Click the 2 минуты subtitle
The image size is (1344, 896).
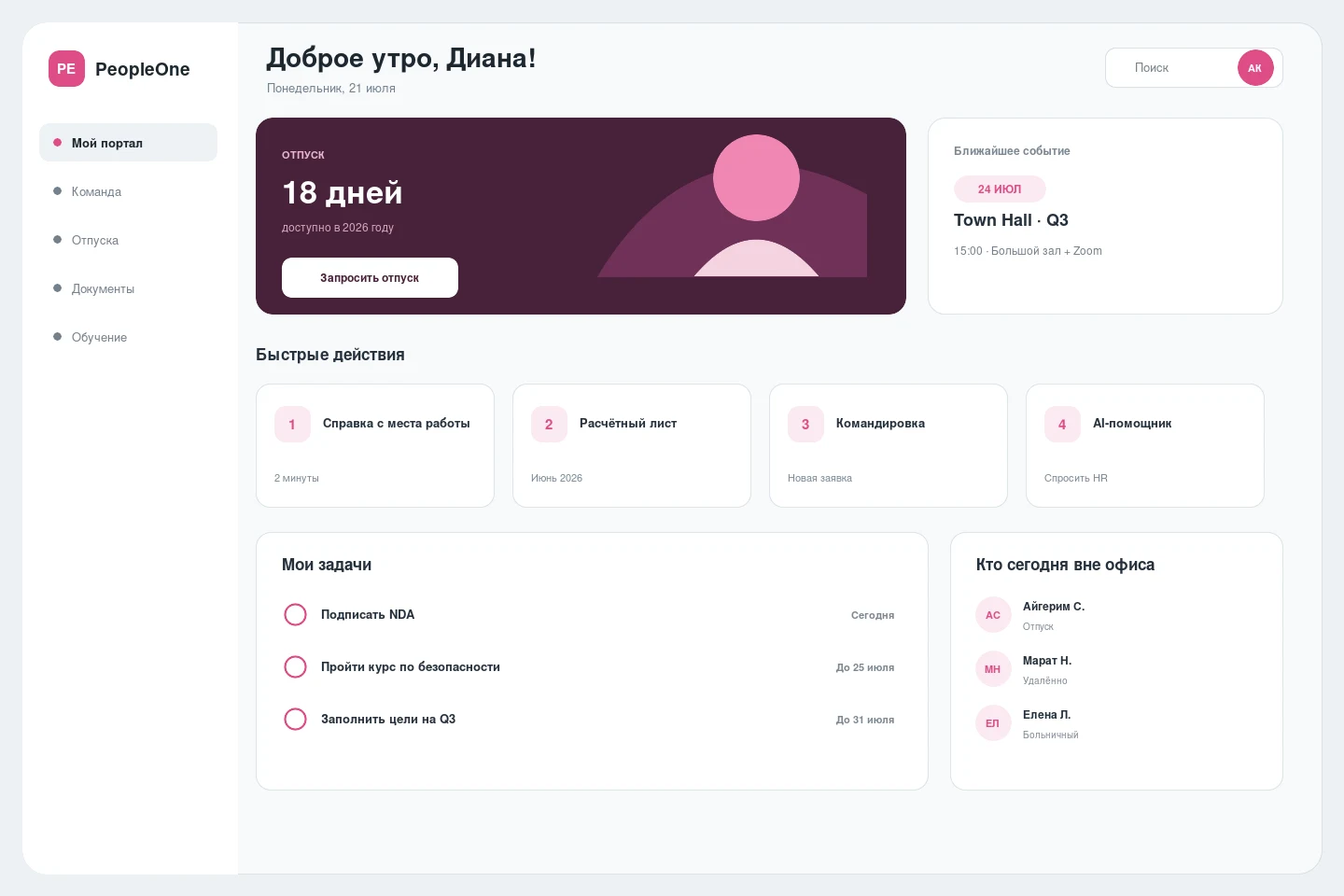coord(297,478)
